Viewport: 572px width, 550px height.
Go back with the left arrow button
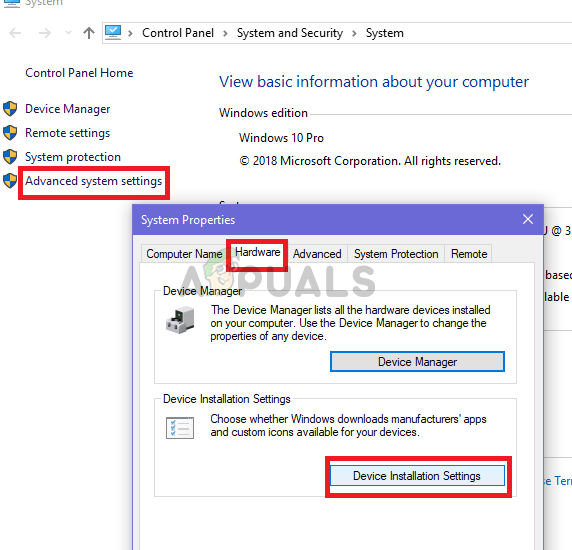pyautogui.click(x=15, y=33)
